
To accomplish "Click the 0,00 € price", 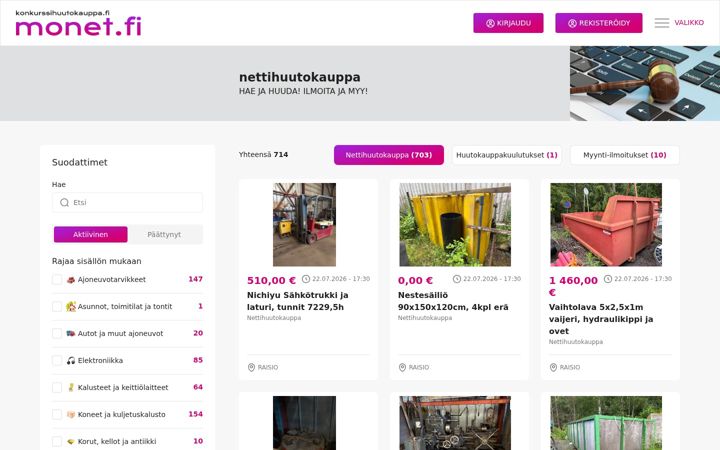I will coord(416,281).
